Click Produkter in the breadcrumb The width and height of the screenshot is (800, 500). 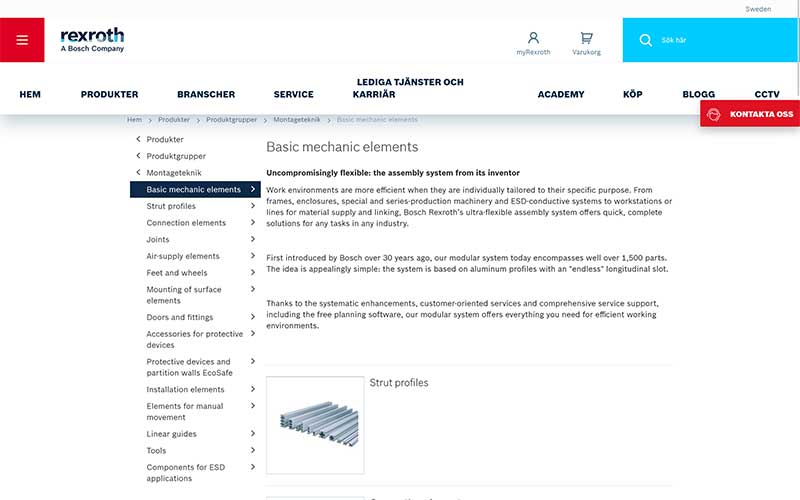click(x=173, y=119)
